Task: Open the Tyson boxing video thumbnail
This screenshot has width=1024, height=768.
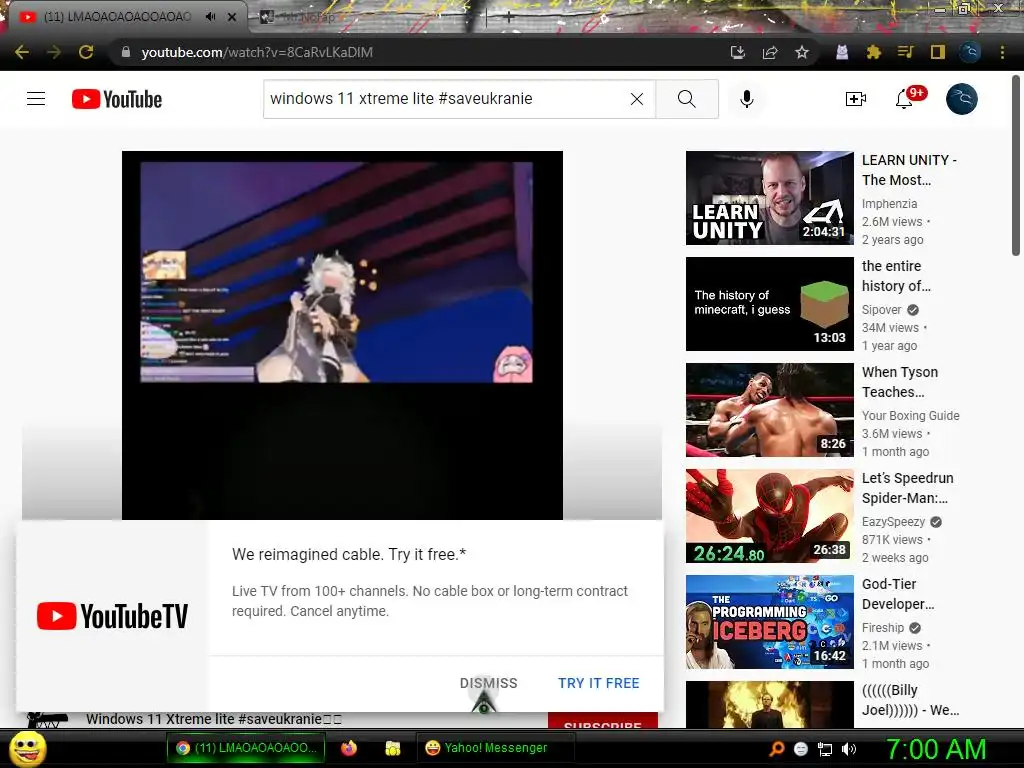Action: click(770, 409)
